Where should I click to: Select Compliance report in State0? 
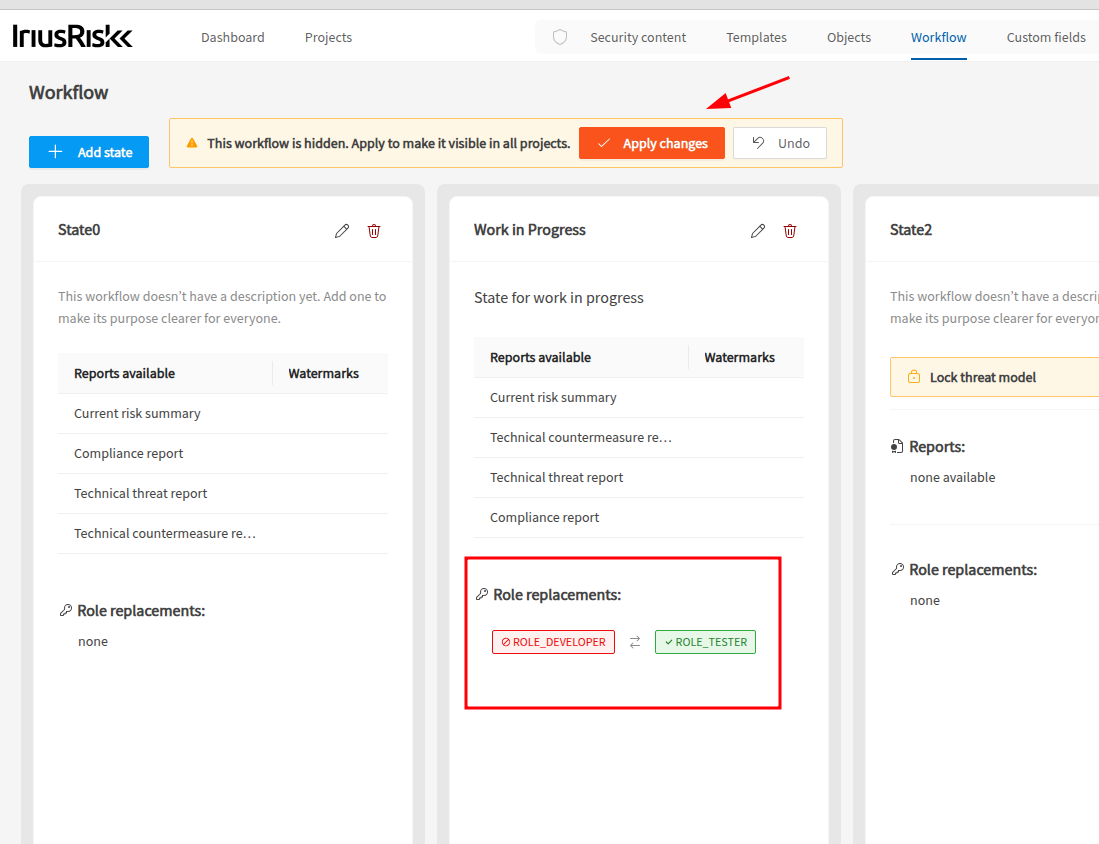223,454
